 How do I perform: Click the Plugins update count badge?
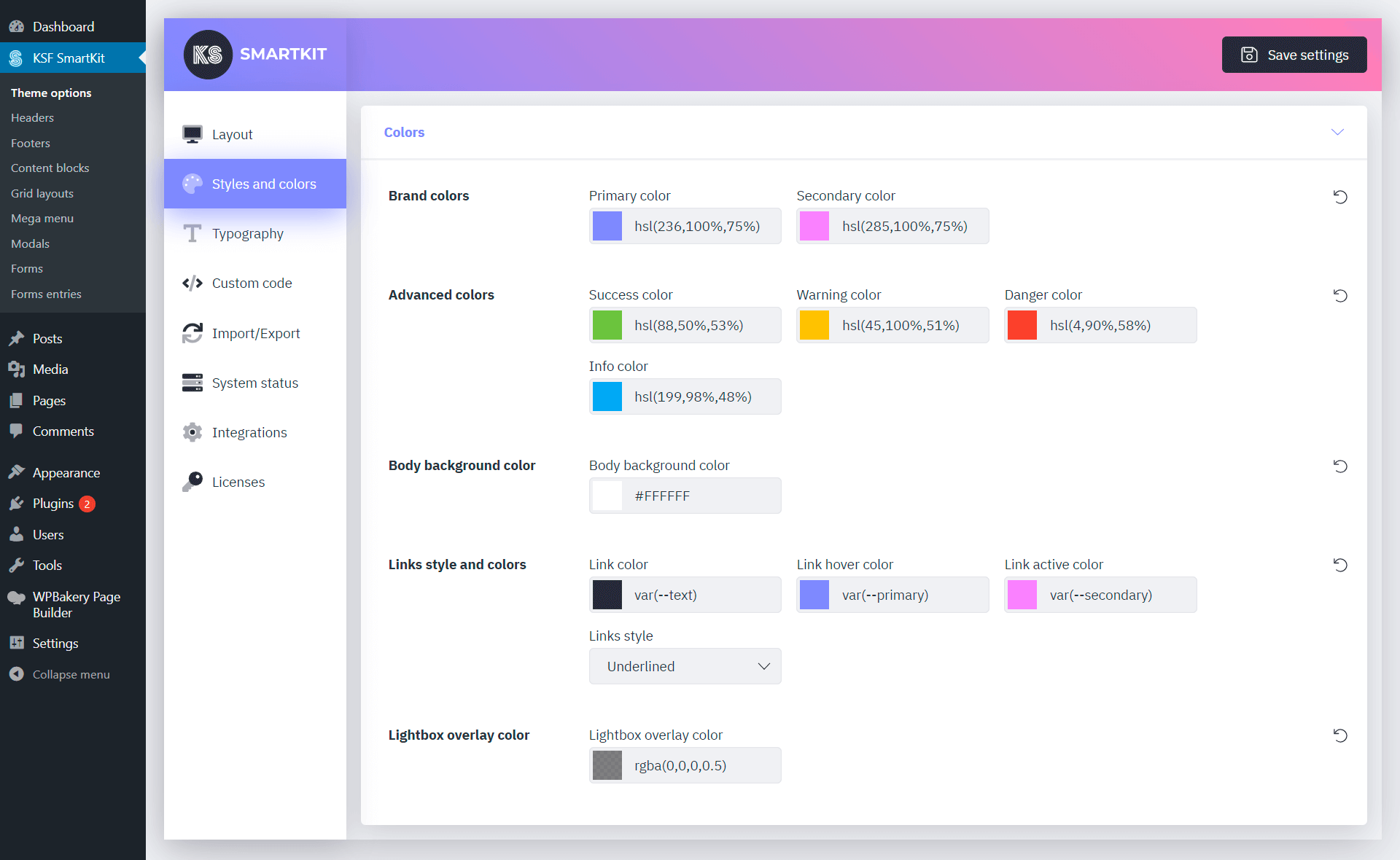tap(87, 504)
